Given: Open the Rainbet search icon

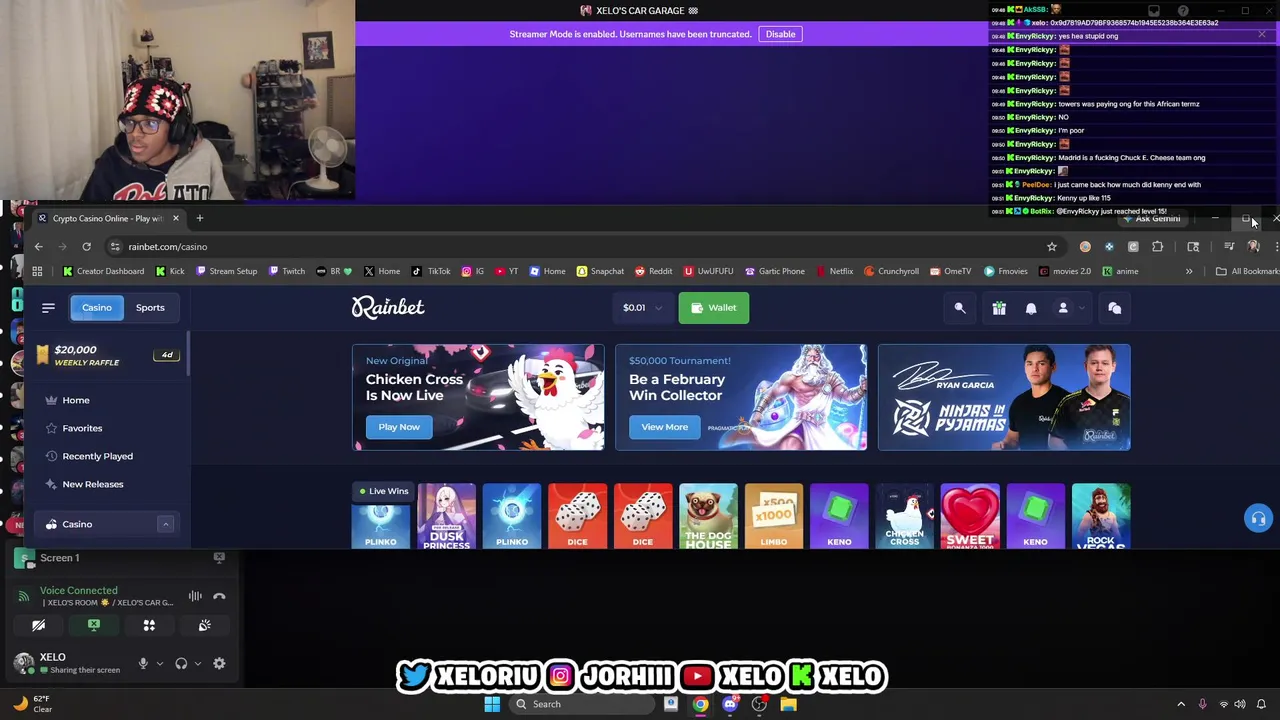Looking at the screenshot, I should click(960, 308).
